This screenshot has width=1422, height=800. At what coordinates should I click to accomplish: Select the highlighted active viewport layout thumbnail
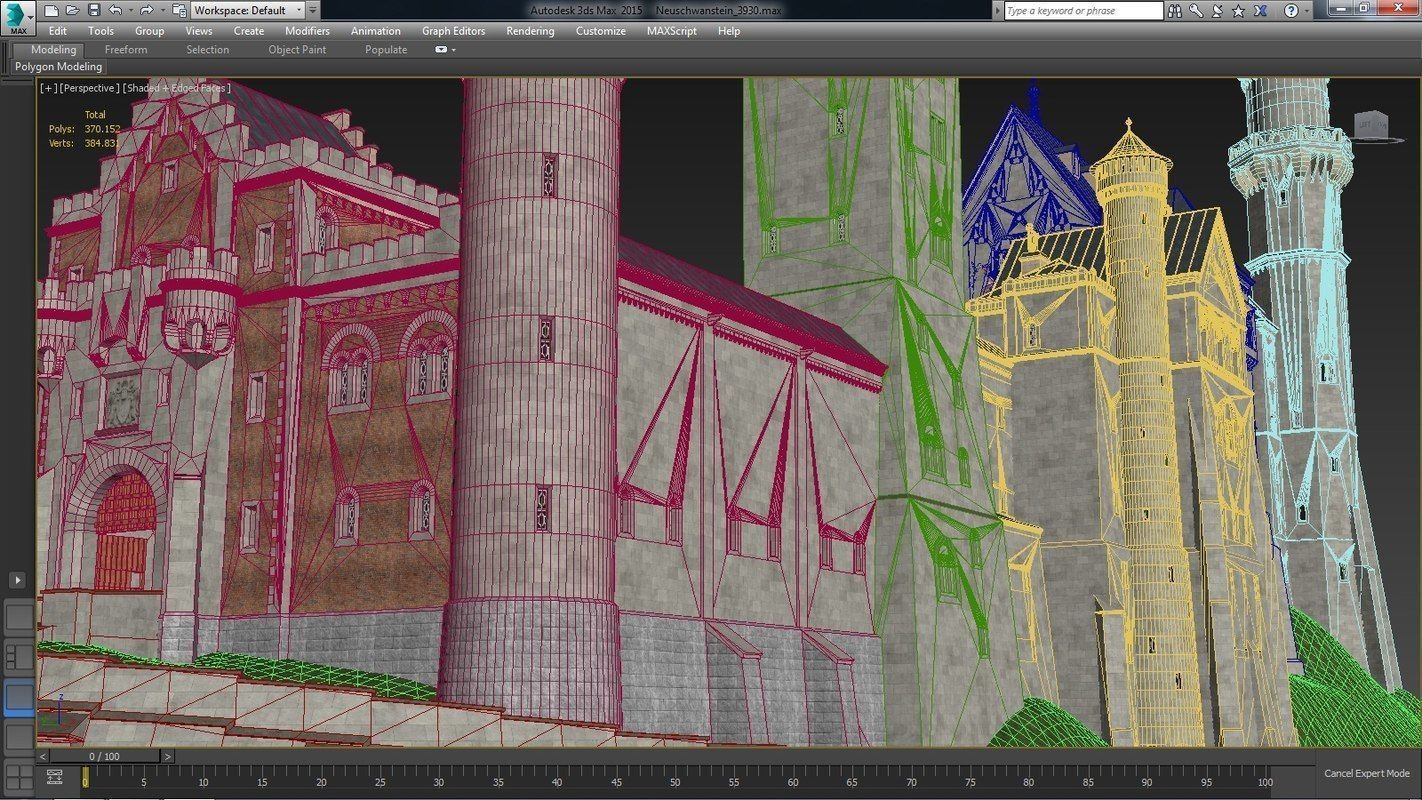point(19,697)
